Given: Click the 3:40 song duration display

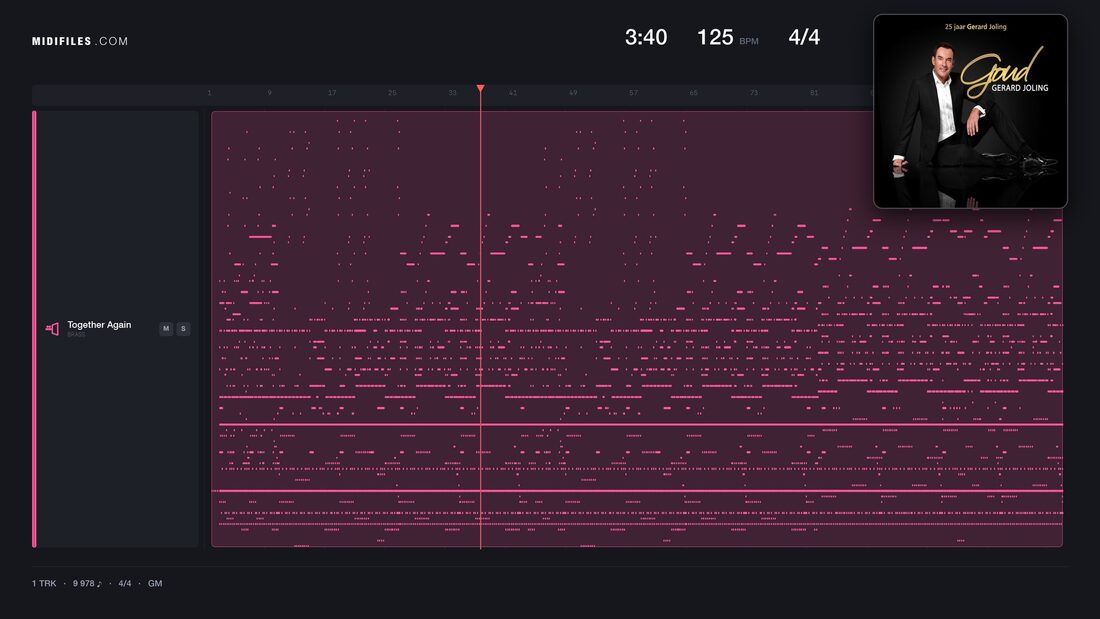Looking at the screenshot, I should [x=645, y=37].
